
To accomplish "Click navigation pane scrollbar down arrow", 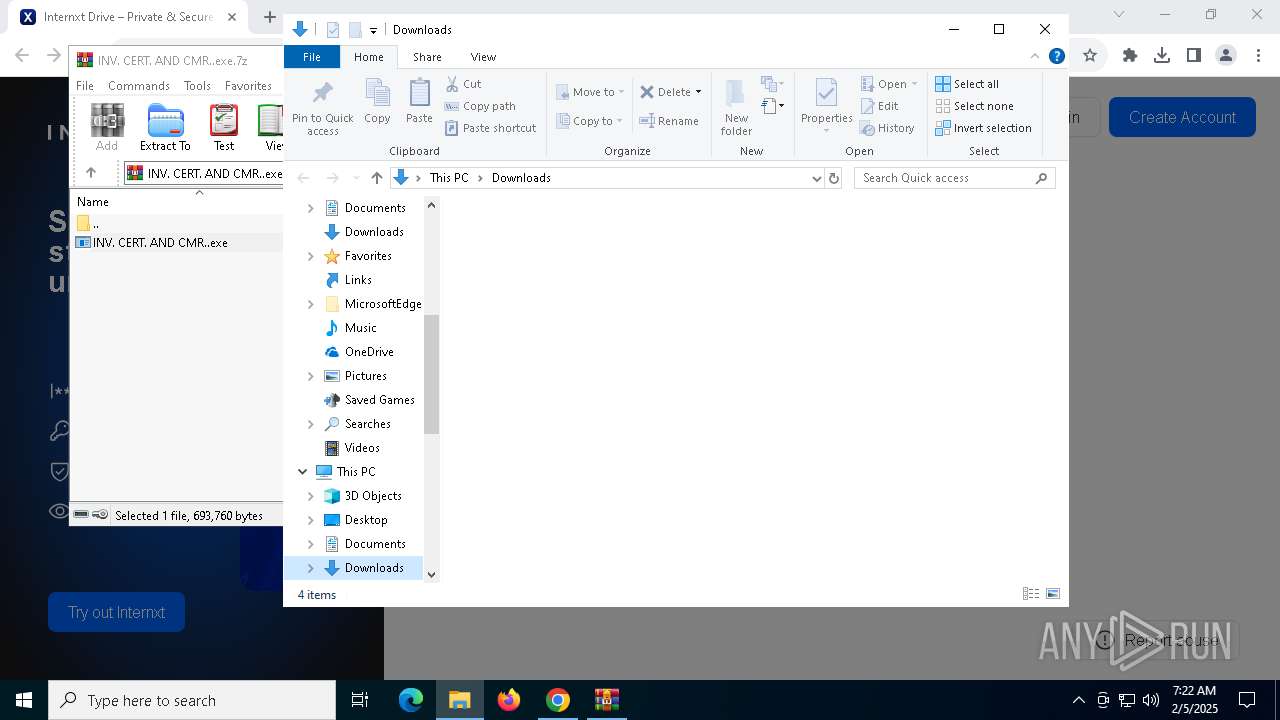I will click(432, 574).
